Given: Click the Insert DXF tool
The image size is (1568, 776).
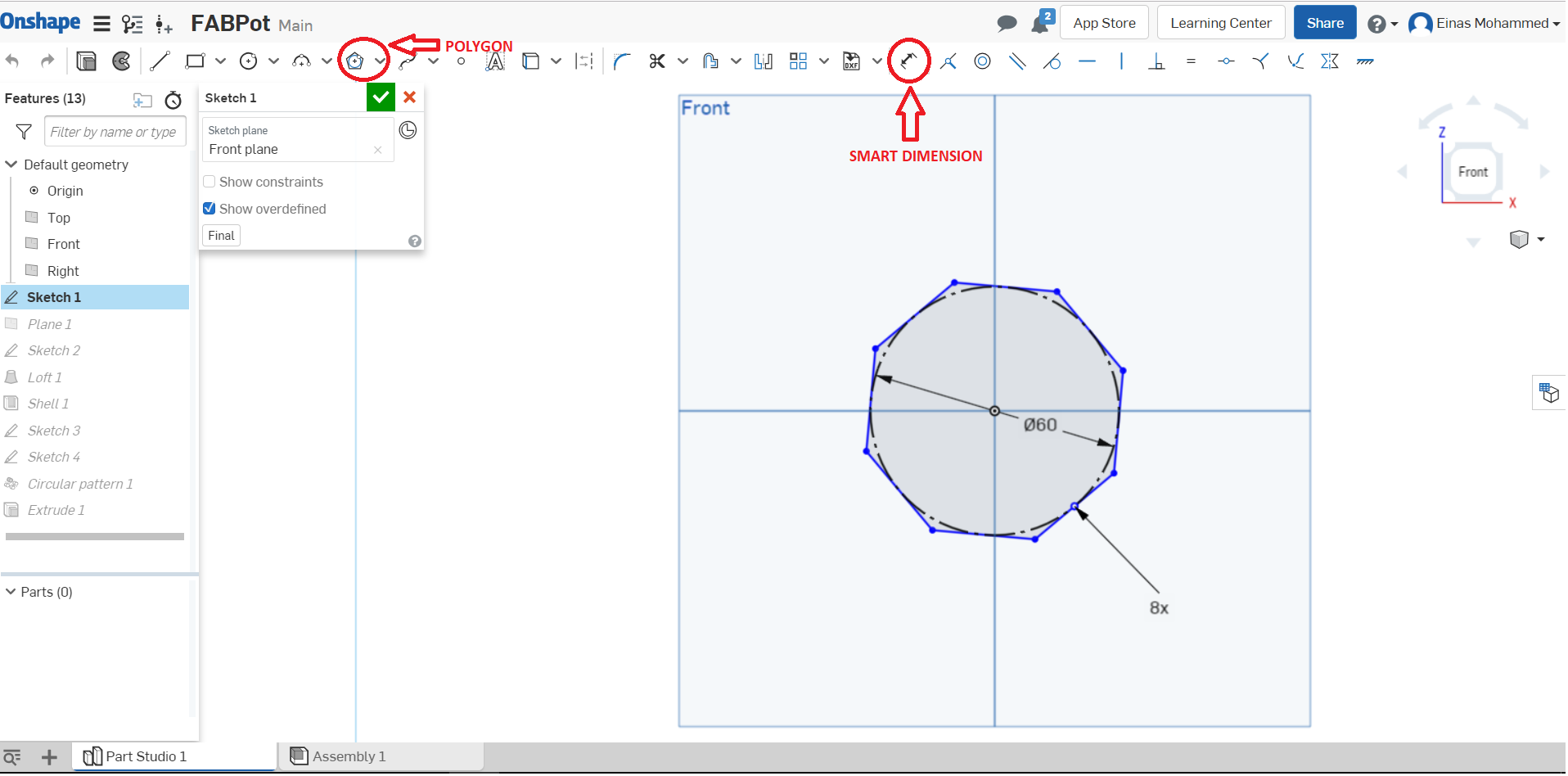Looking at the screenshot, I should click(x=851, y=61).
